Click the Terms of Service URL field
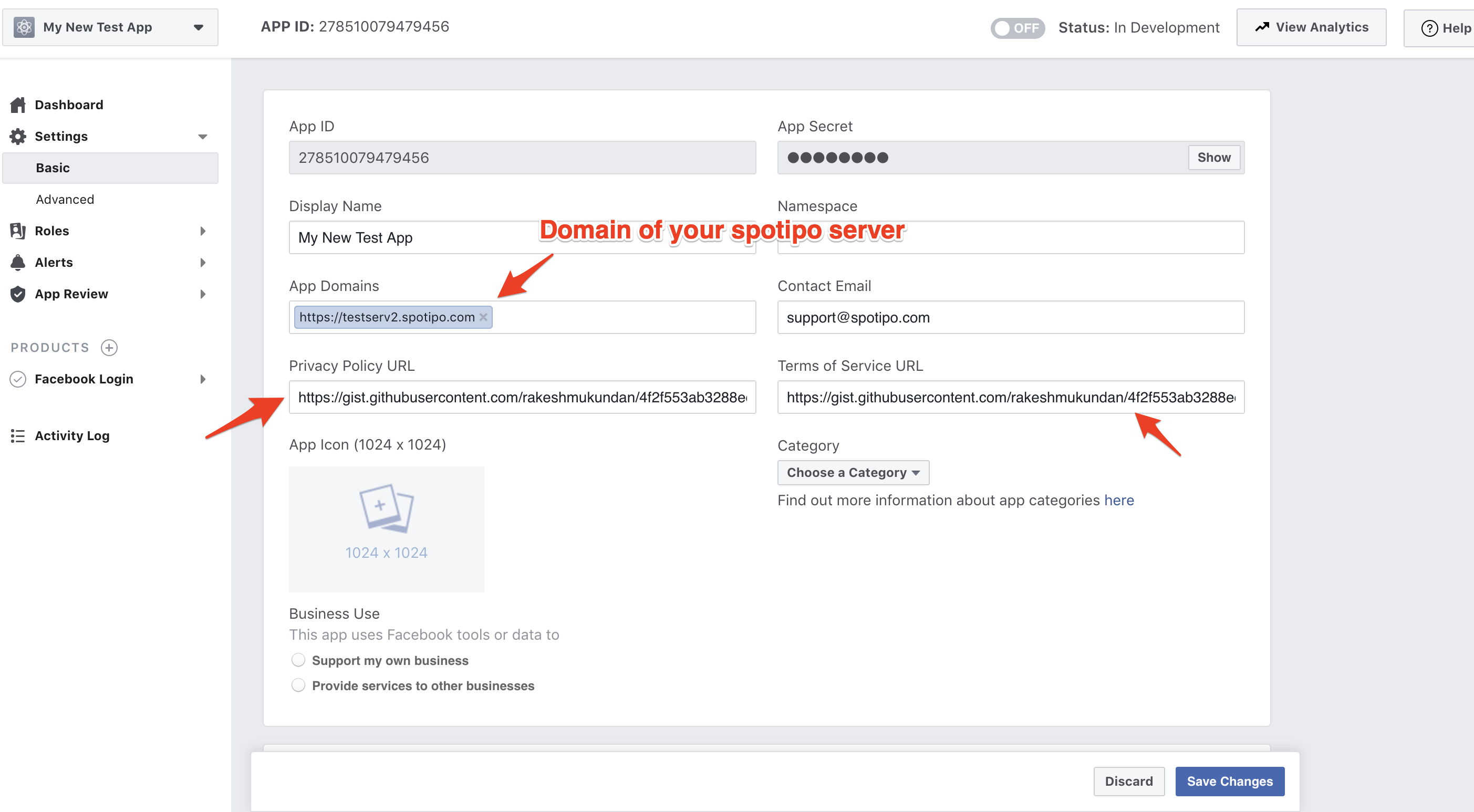 [1011, 397]
